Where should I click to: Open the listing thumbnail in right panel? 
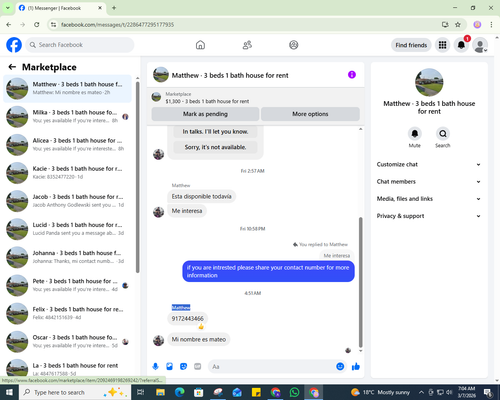tap(429, 82)
